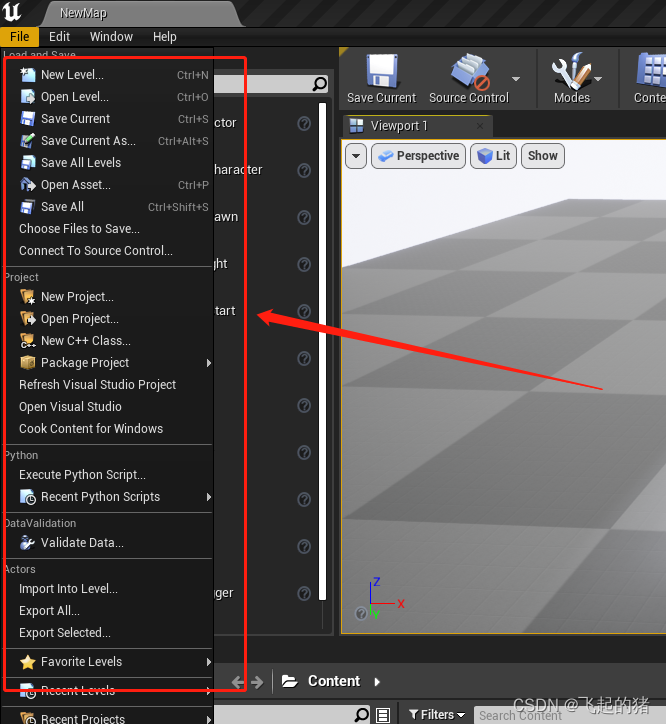Click the Save Current As icon
Viewport: 666px width, 724px height.
(x=28, y=141)
